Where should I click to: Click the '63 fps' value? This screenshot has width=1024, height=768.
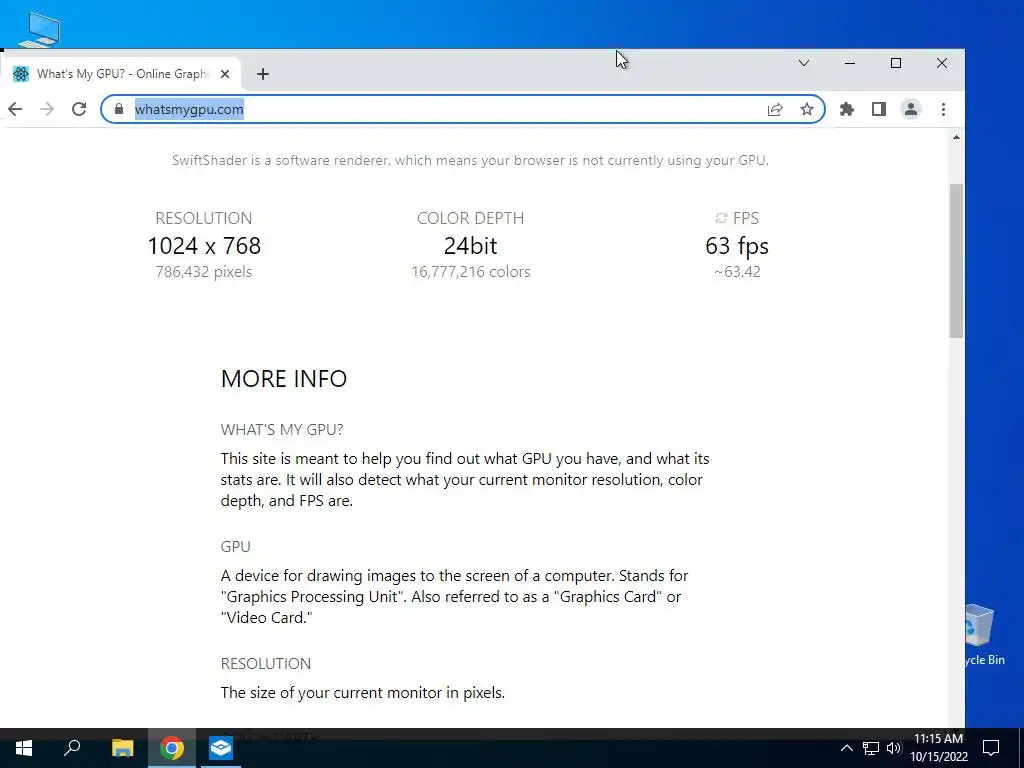(737, 246)
